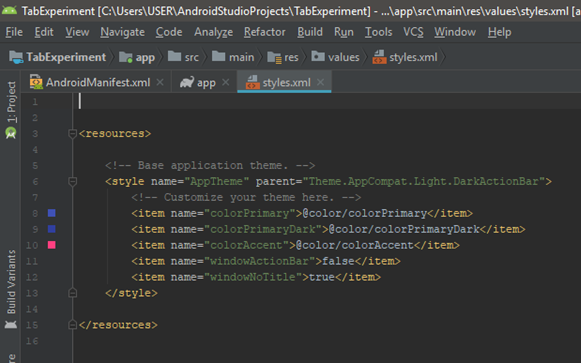Click the Android Studio logo in title bar

(9, 10)
